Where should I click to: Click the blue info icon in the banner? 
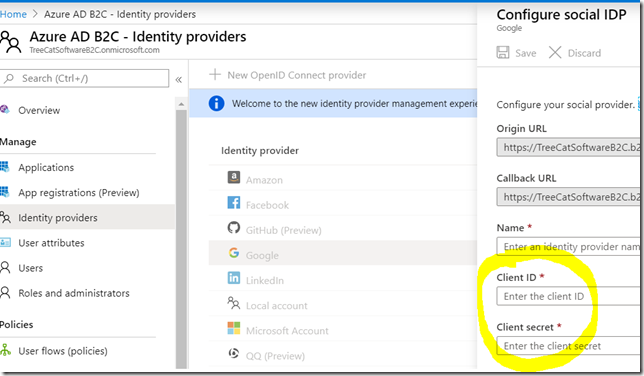tap(216, 103)
